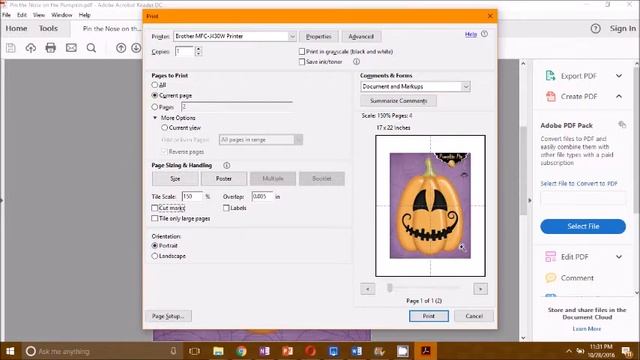
Task: Collapse the Create PDF section chevron
Action: [619, 96]
